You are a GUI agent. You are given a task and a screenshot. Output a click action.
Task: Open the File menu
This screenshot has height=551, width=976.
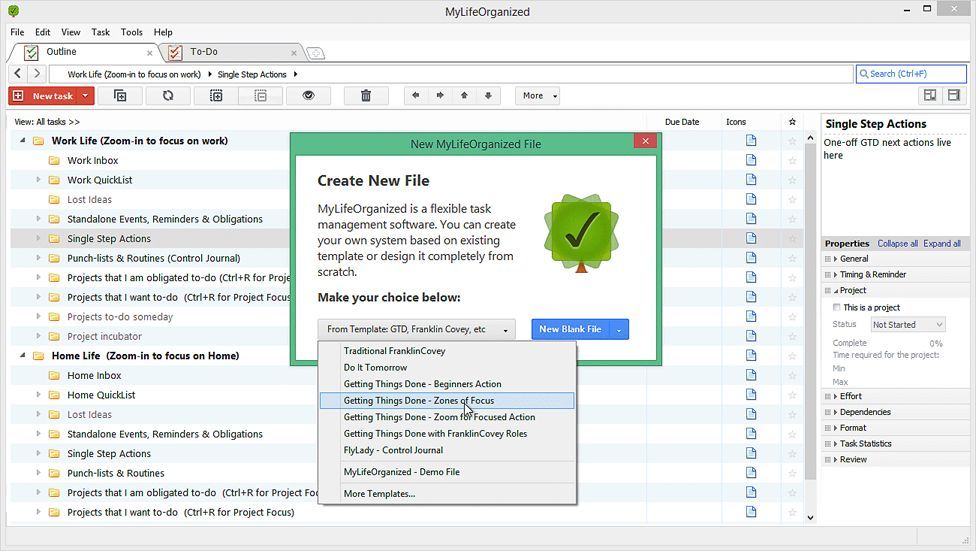pyautogui.click(x=17, y=32)
